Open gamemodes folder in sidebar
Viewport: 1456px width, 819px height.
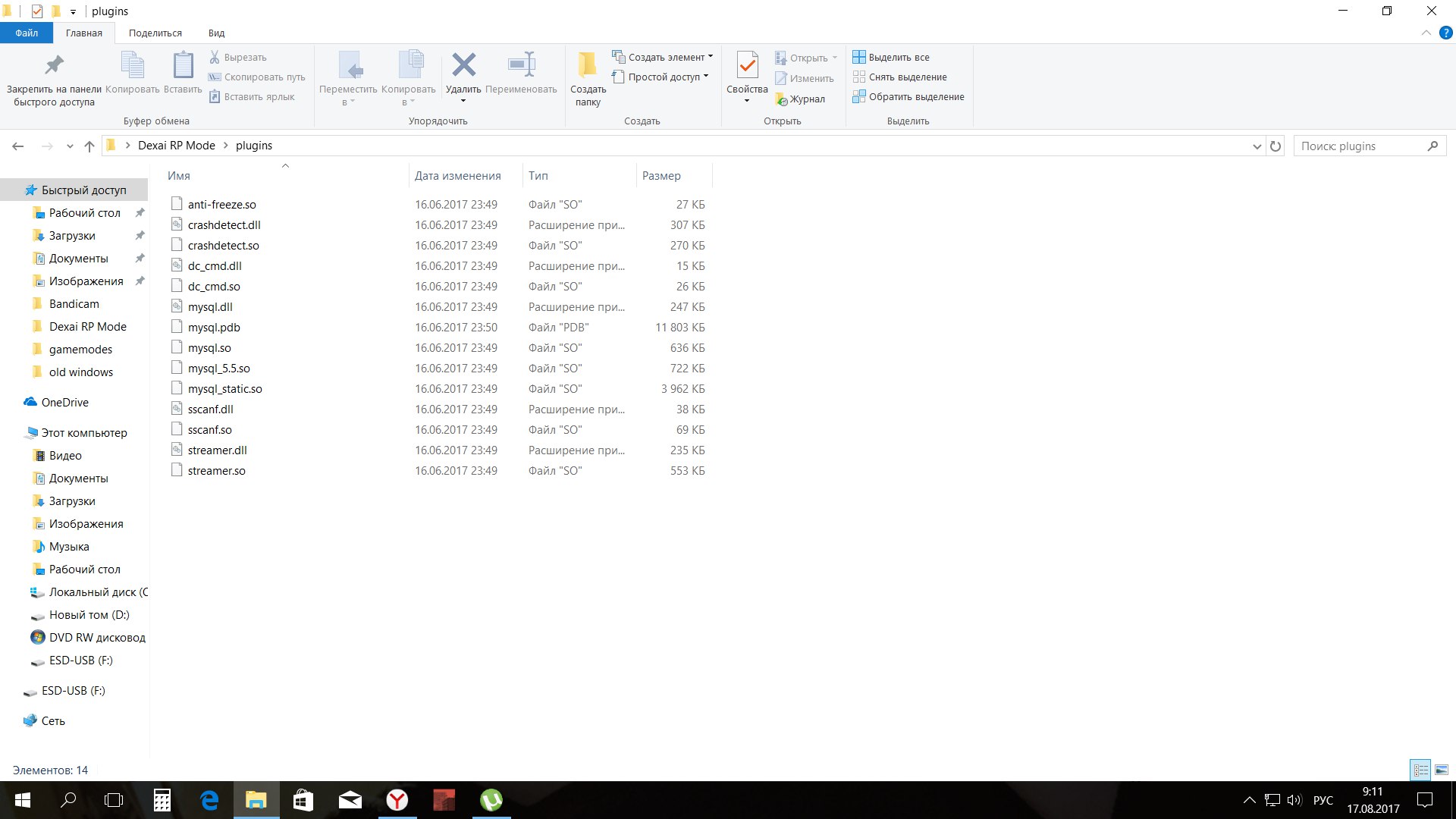[80, 349]
